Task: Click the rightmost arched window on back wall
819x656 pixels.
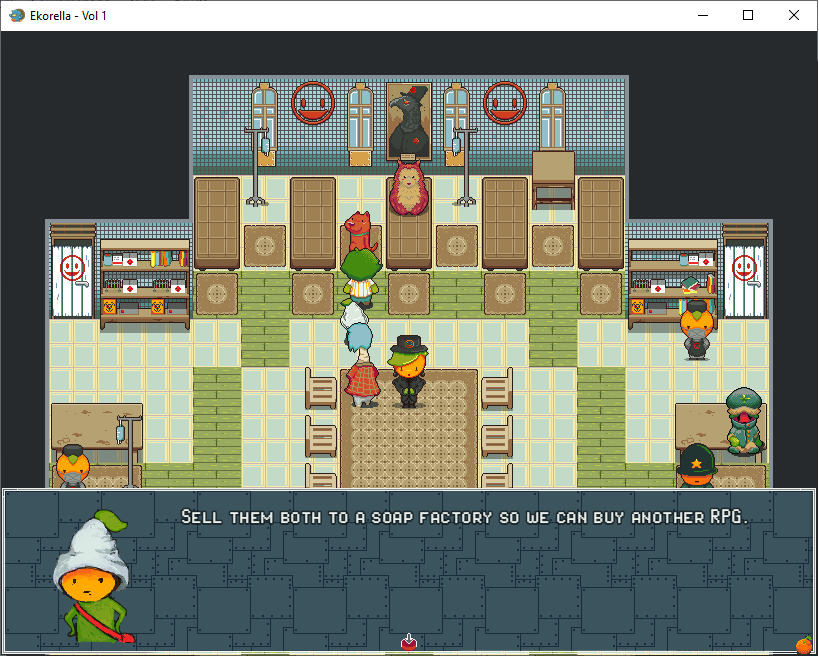Action: click(x=553, y=118)
